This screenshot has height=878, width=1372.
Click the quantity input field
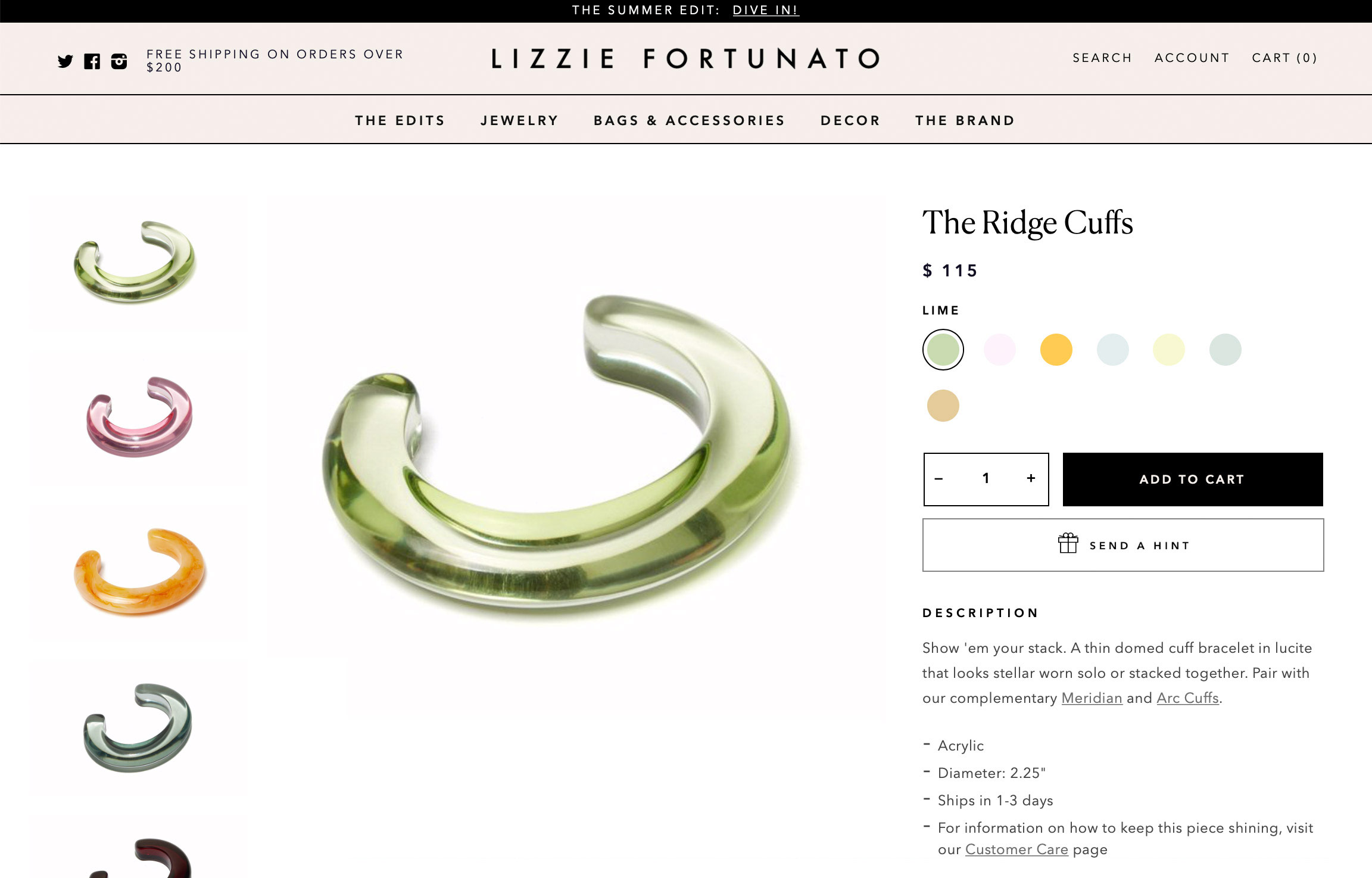[x=986, y=479]
